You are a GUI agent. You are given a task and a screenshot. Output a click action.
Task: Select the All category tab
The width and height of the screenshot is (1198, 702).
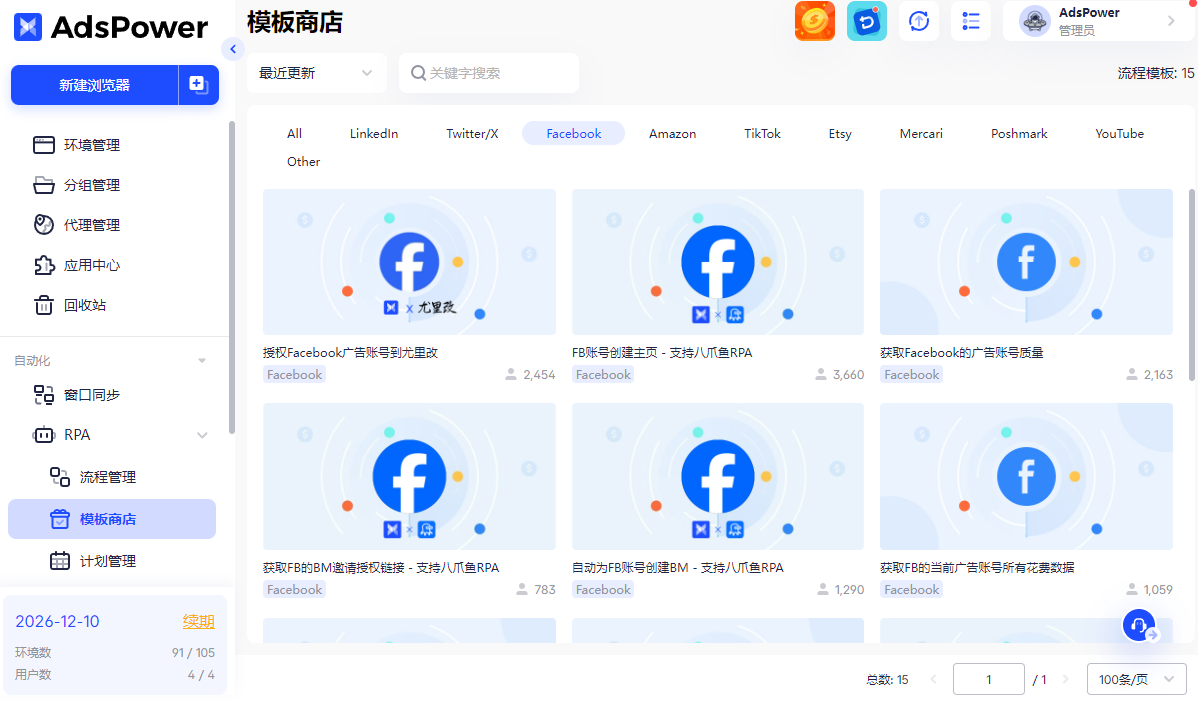click(294, 134)
